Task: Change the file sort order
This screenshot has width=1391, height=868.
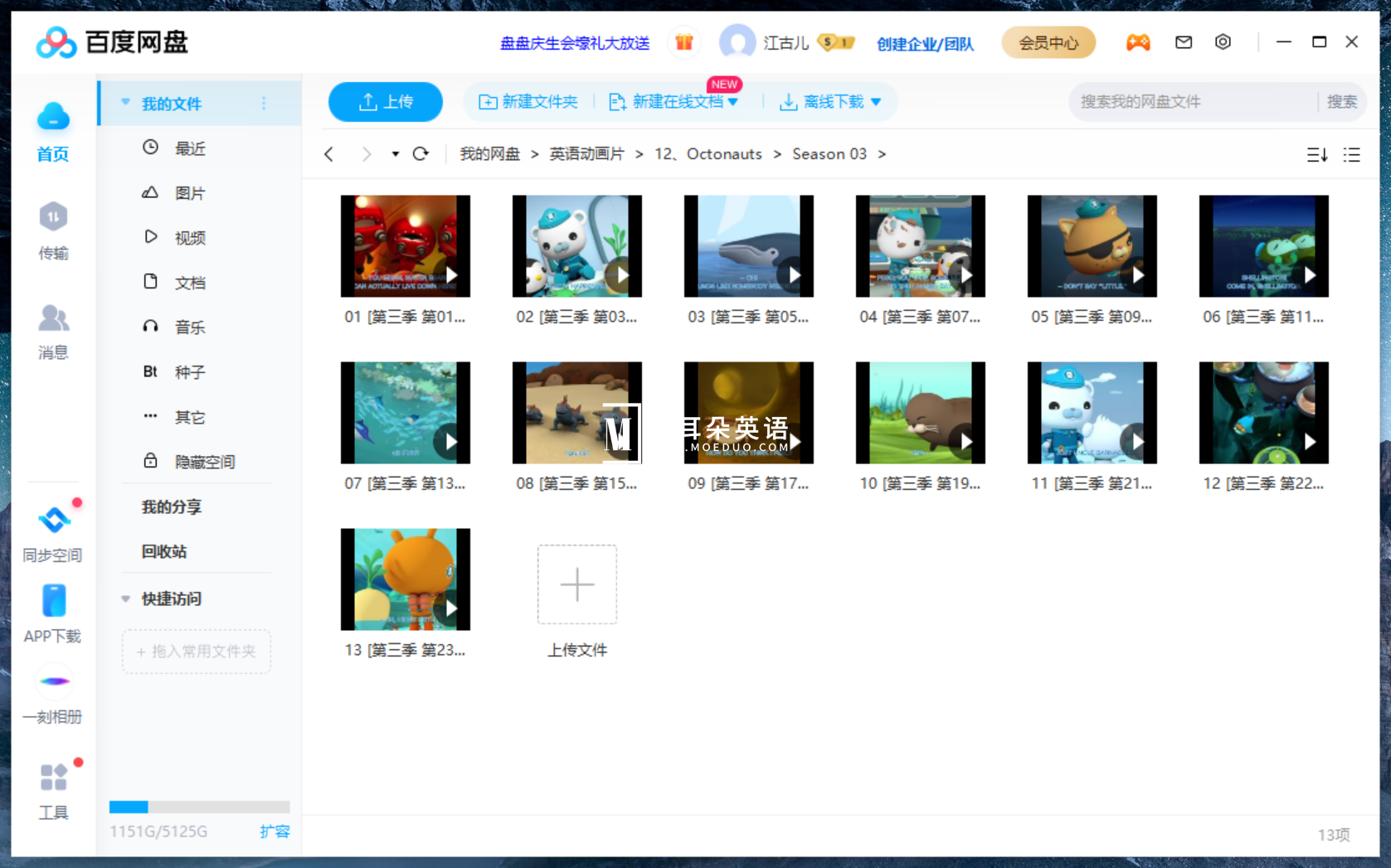Action: pyautogui.click(x=1317, y=154)
